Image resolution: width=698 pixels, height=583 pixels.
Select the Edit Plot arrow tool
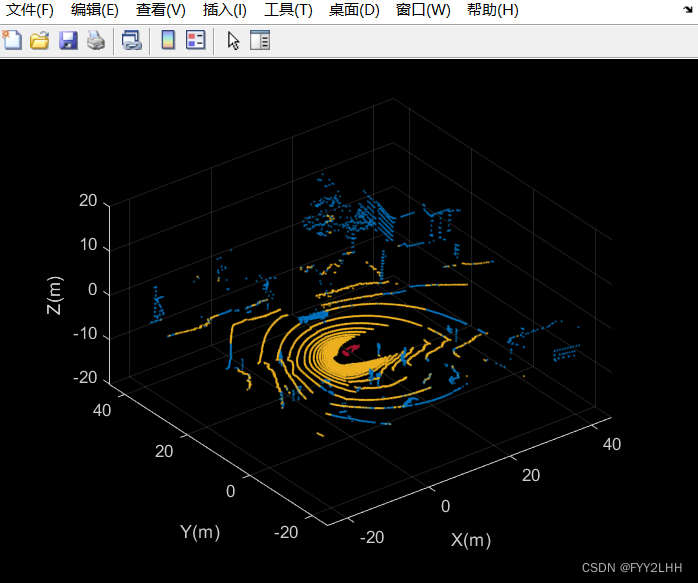pos(233,40)
